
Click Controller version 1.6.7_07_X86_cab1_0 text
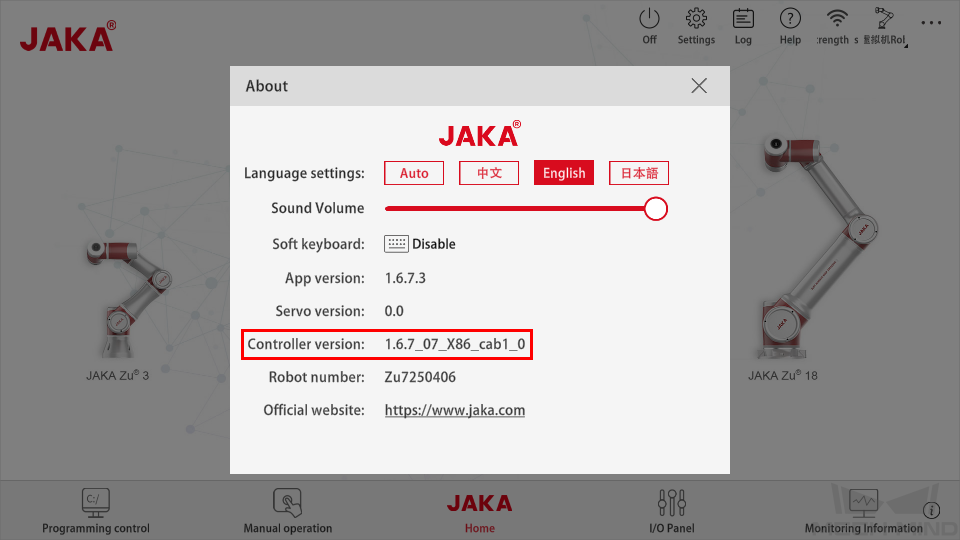(454, 344)
